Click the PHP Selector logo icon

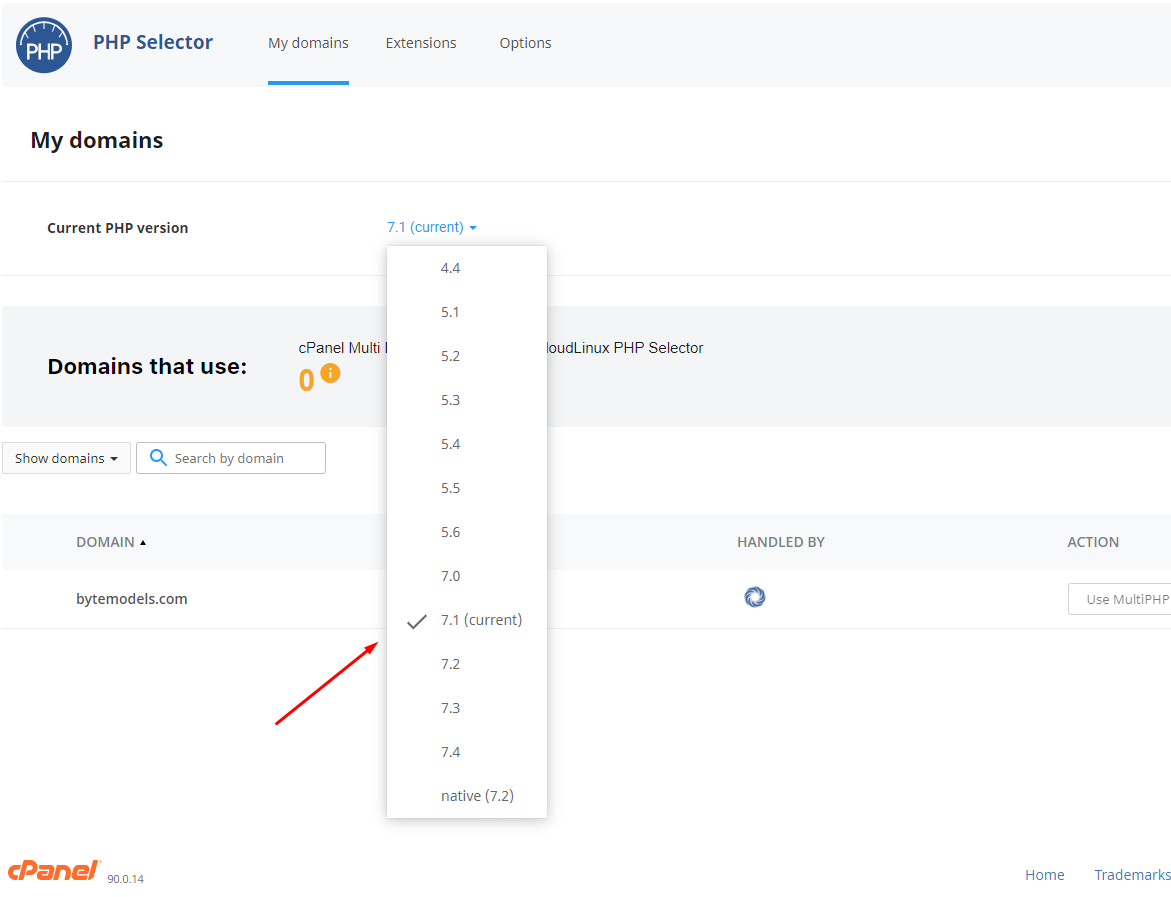coord(43,44)
